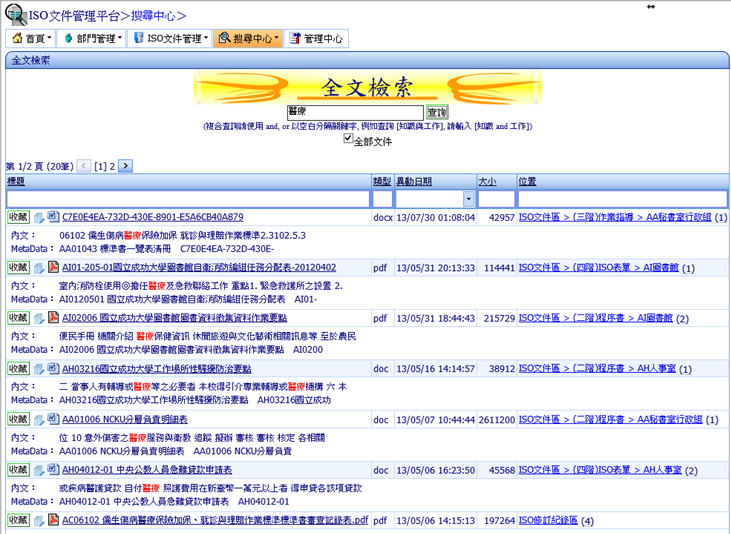Viewport: 731px width, 534px height.
Task: Open the ISO文件管理 menu
Action: click(170, 38)
